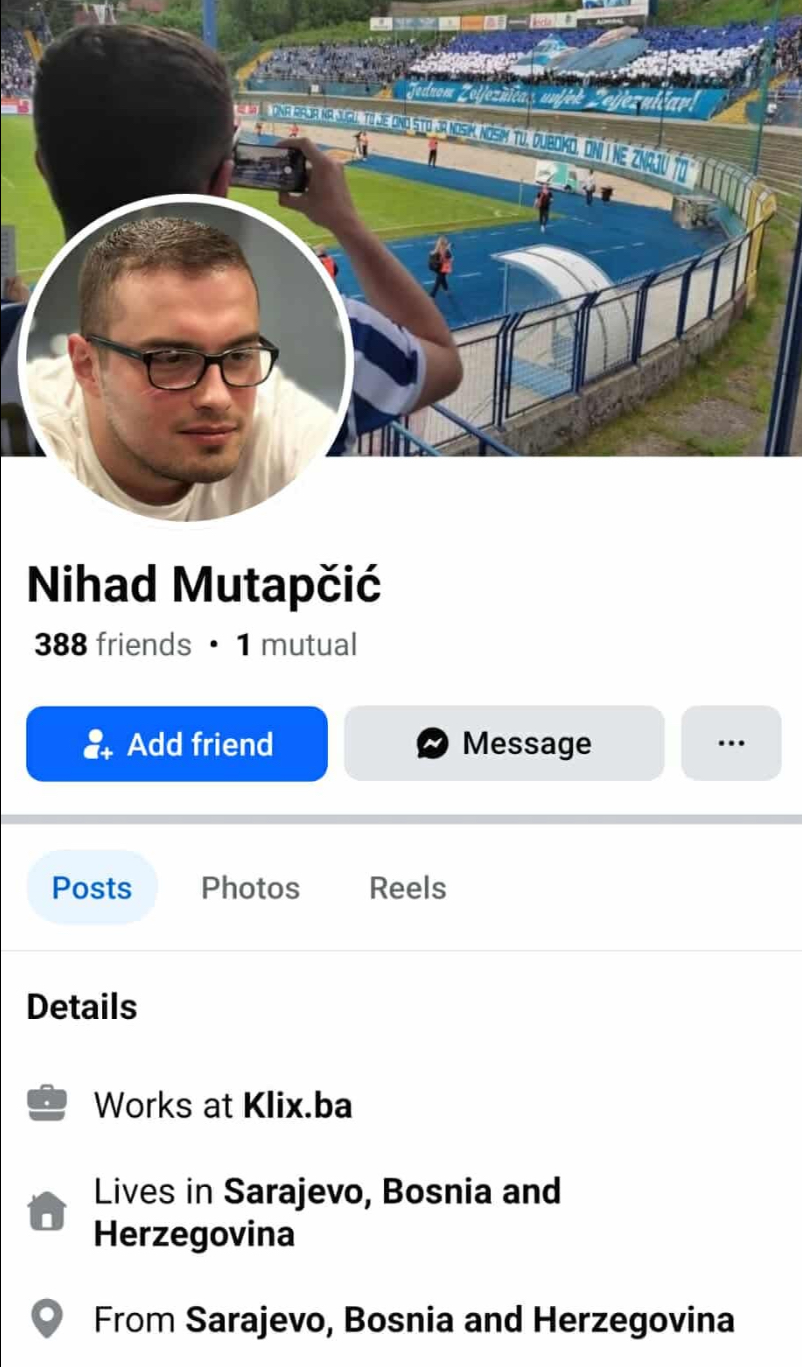Click the add-person icon in Add friend
This screenshot has height=1367, width=802.
[97, 743]
